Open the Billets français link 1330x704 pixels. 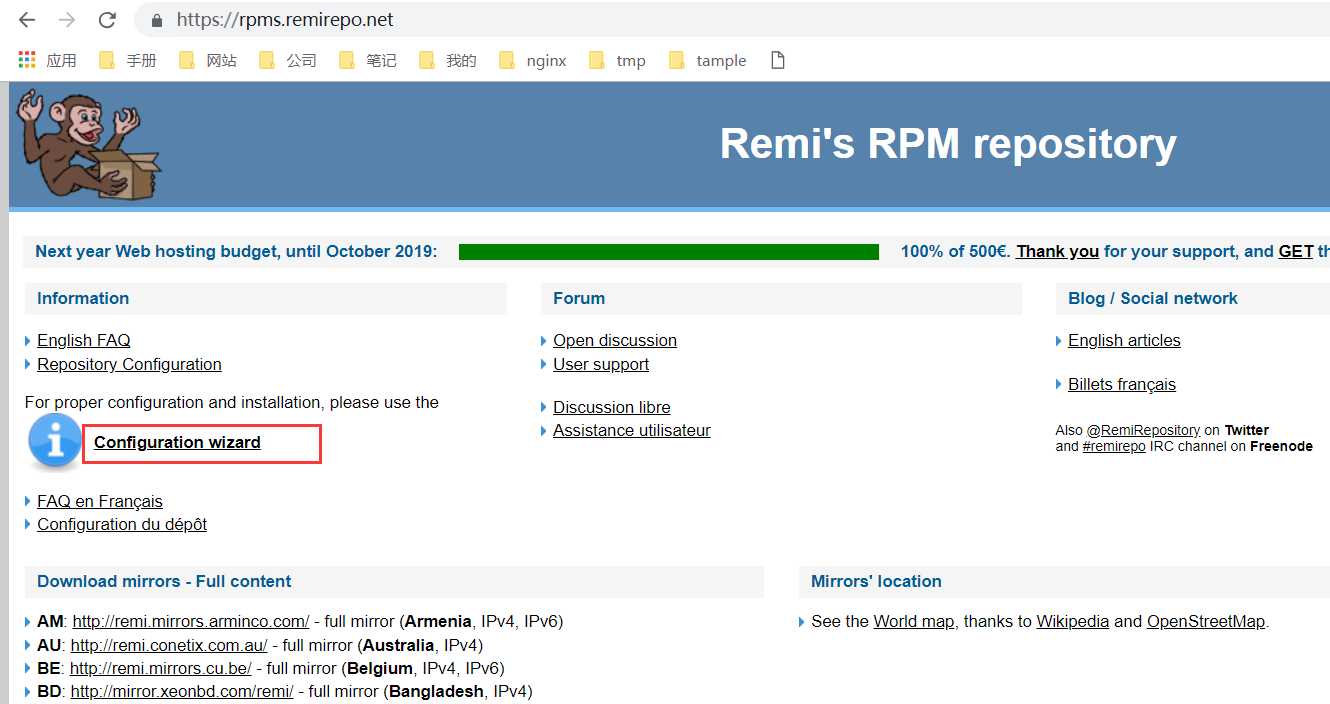(x=1122, y=384)
